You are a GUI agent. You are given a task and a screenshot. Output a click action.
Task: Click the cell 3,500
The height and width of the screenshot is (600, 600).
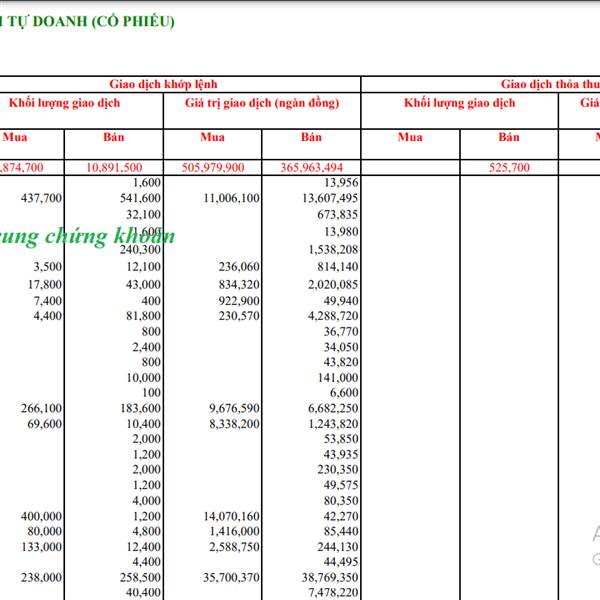(x=47, y=267)
